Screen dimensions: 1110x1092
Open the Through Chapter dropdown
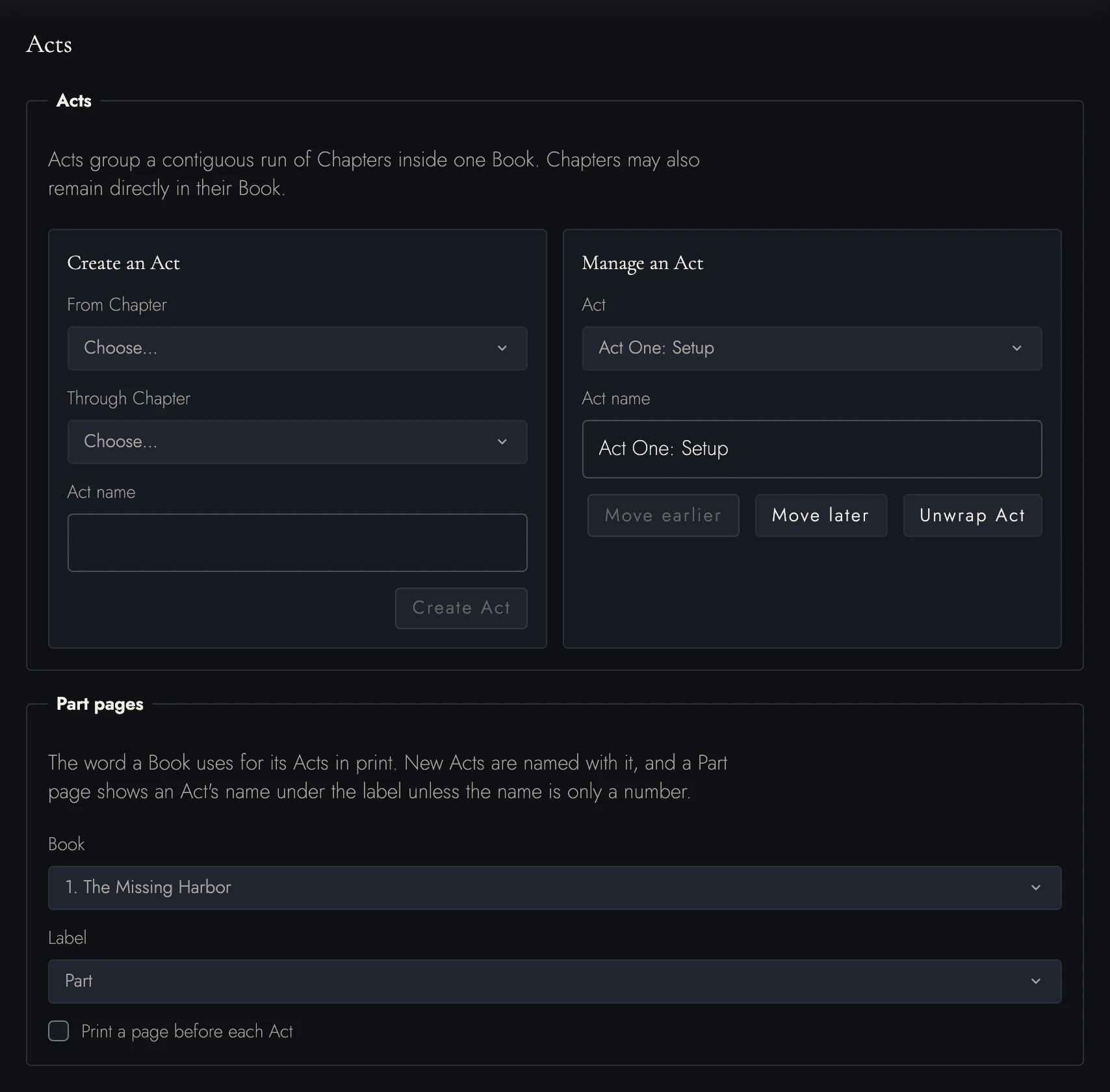tap(297, 442)
